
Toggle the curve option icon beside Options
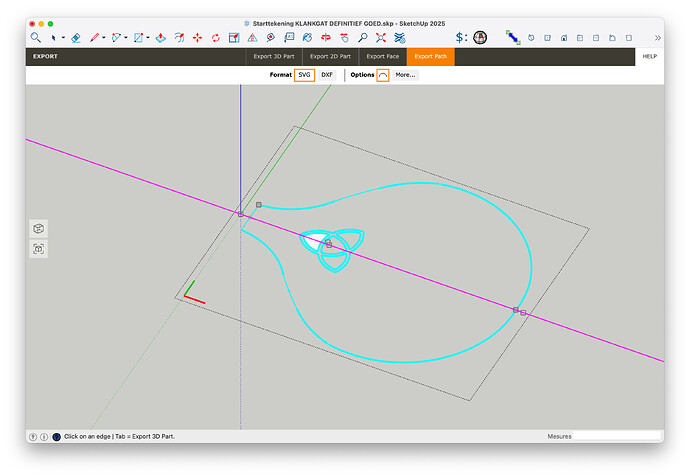click(383, 75)
